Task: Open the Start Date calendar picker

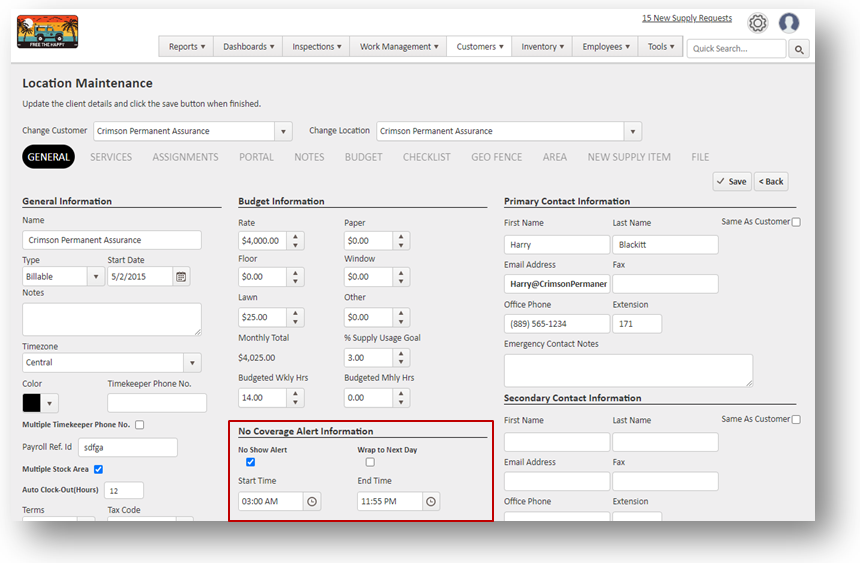Action: pos(181,276)
